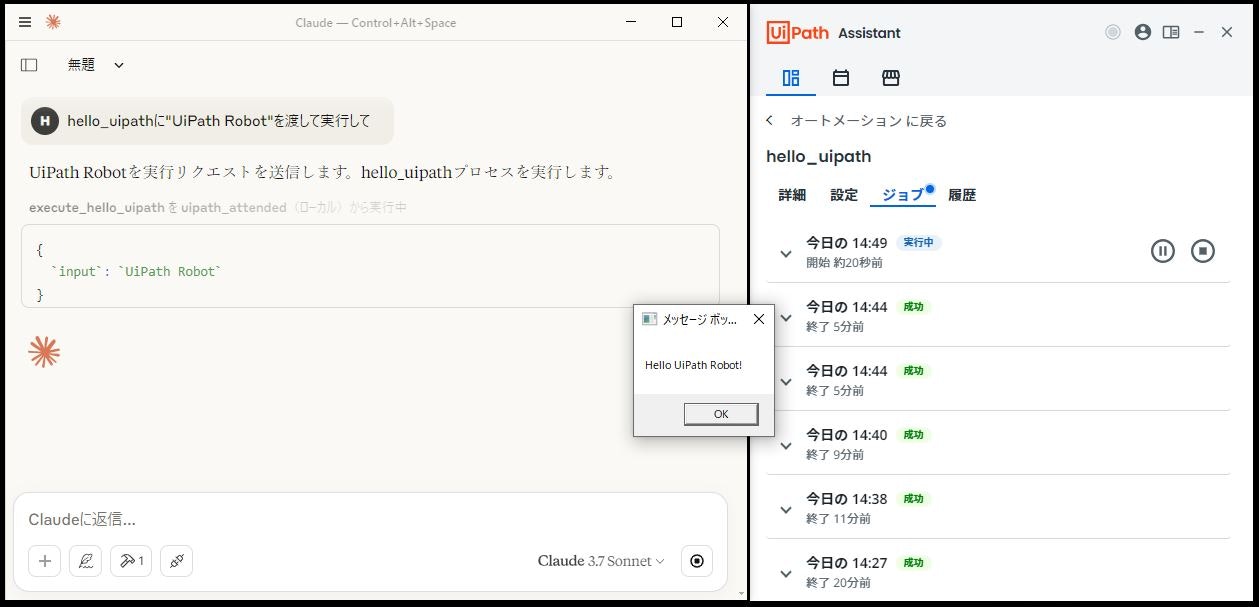Open the user profile icon in UiPath Assistant
This screenshot has width=1259, height=607.
[1142, 32]
